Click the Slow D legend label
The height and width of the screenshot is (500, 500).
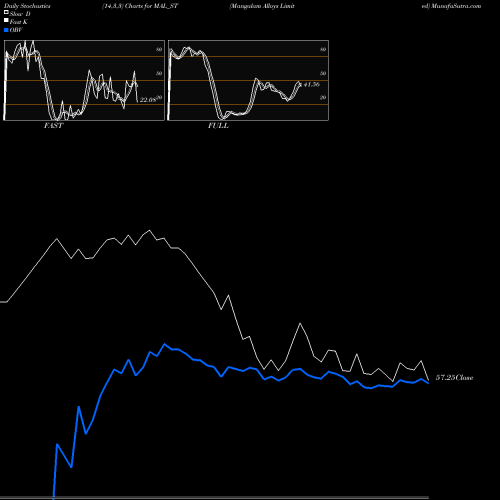[20, 14]
